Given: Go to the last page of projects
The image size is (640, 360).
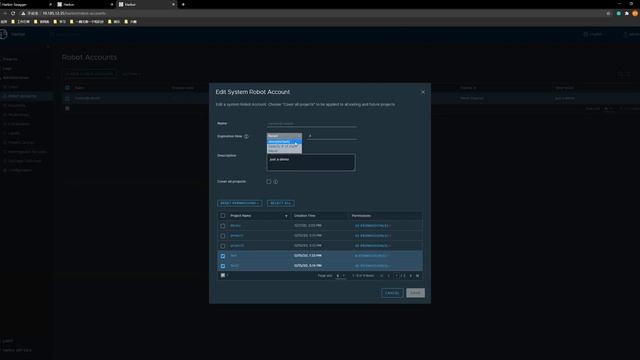Looking at the screenshot, I should (418, 276).
